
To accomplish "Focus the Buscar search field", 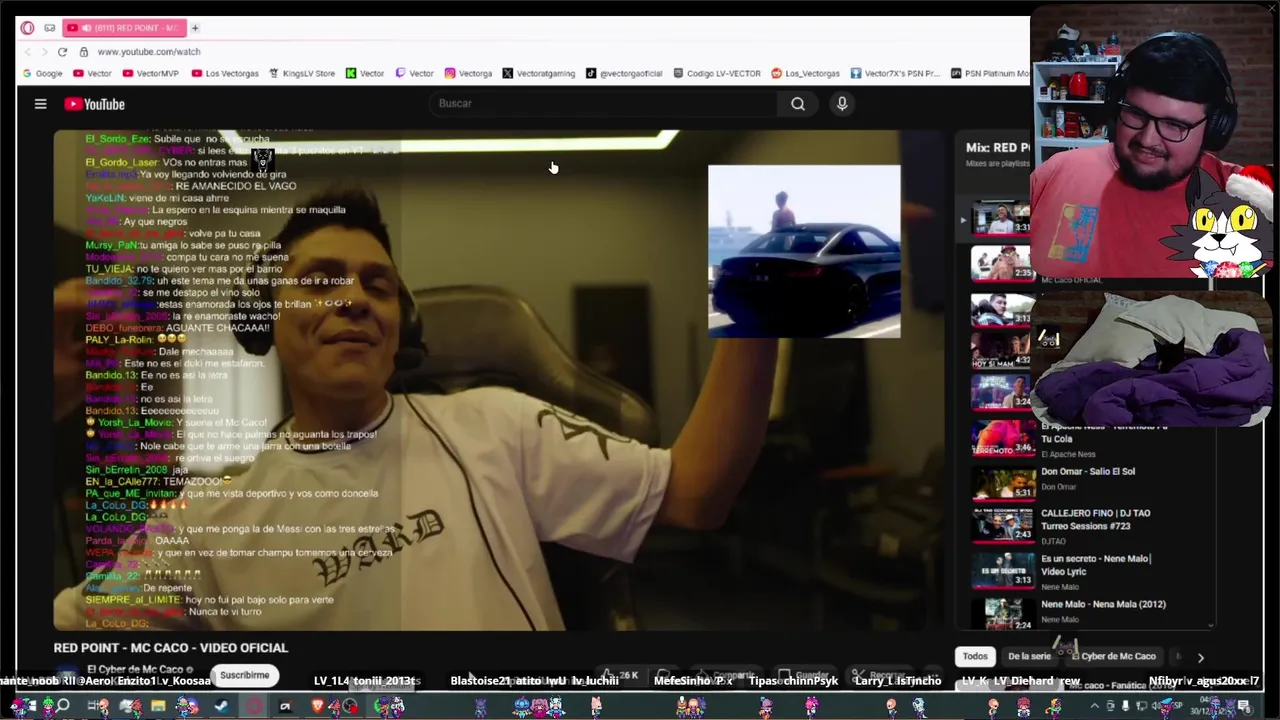I will tap(605, 104).
